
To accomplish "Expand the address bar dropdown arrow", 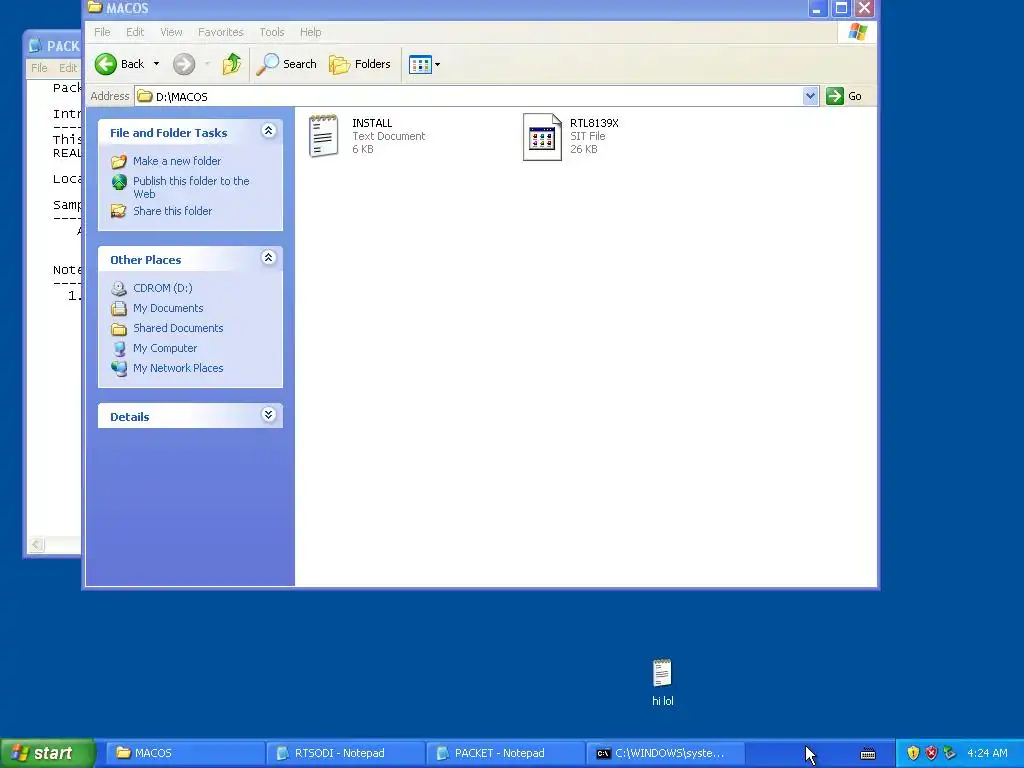I will [x=810, y=96].
